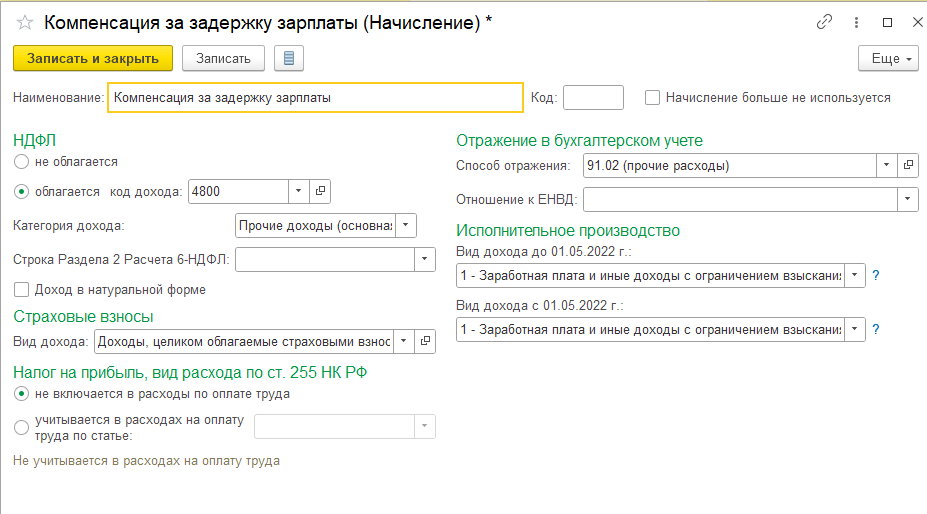Check 'Доход в натуральной форме'

21,290
